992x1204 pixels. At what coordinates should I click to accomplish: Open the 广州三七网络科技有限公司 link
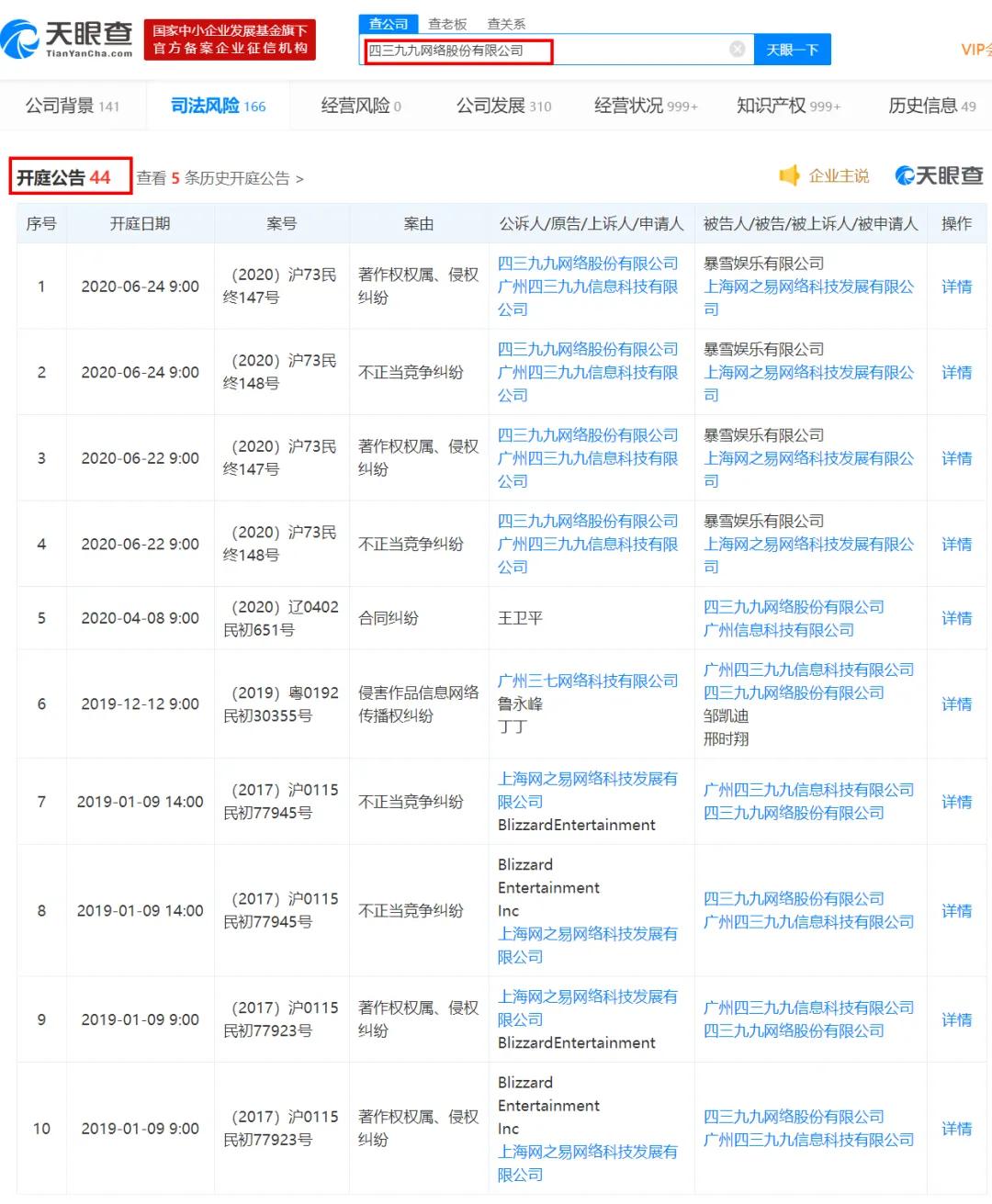point(590,681)
